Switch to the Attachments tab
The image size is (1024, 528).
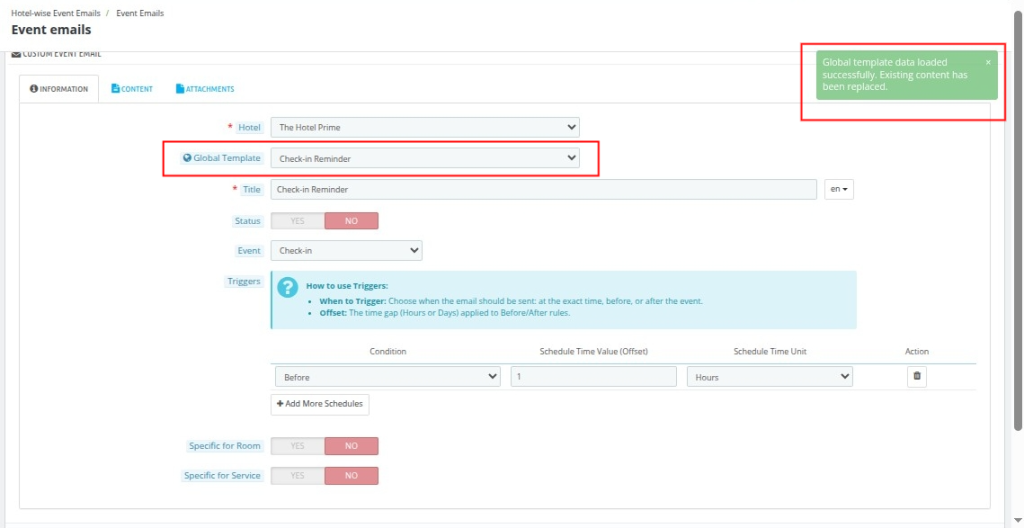point(205,89)
